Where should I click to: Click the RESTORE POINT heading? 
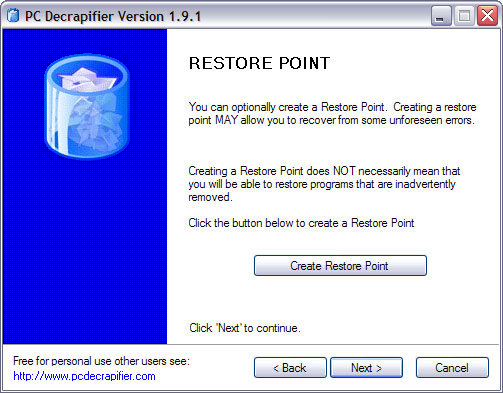coord(259,63)
